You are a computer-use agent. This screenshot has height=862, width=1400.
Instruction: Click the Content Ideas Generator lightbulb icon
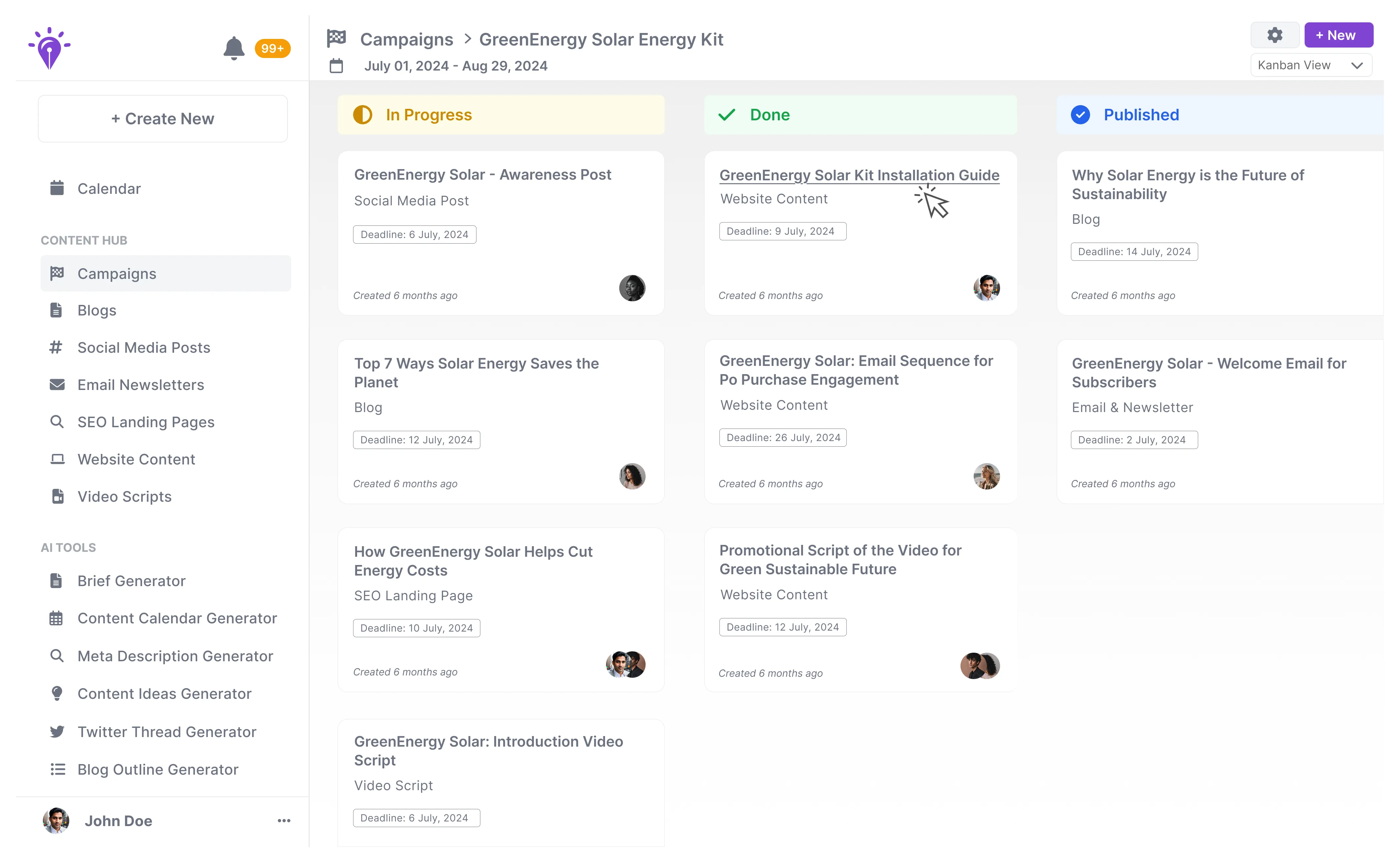(x=57, y=693)
